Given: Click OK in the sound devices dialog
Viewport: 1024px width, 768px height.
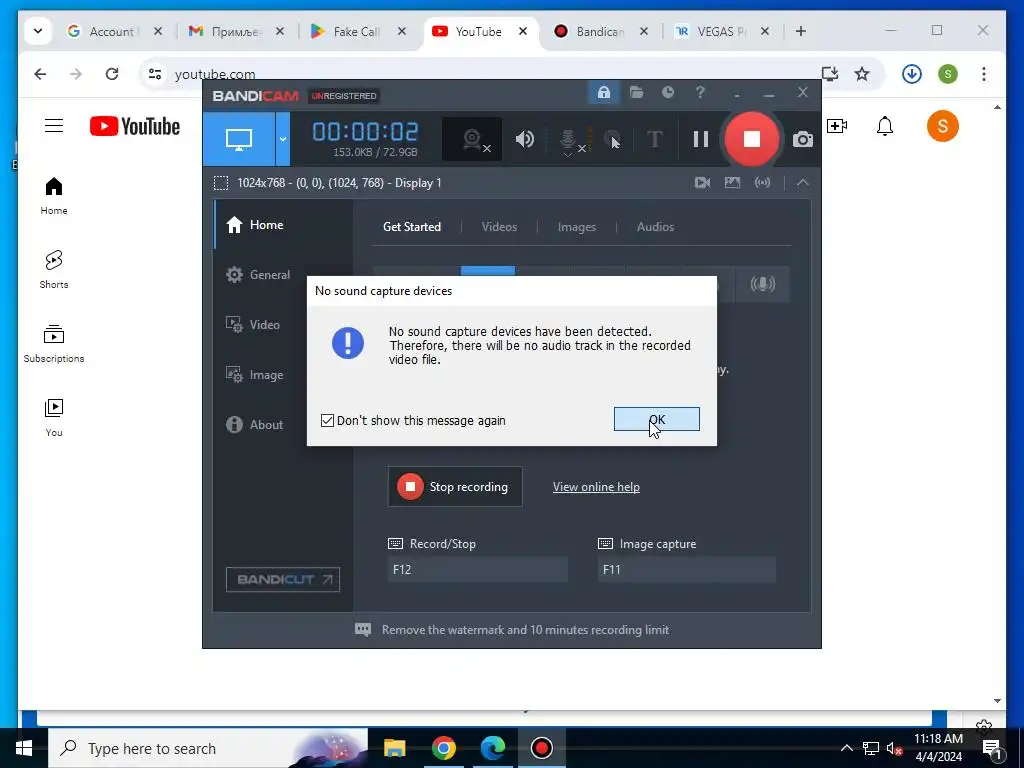Looking at the screenshot, I should (656, 419).
